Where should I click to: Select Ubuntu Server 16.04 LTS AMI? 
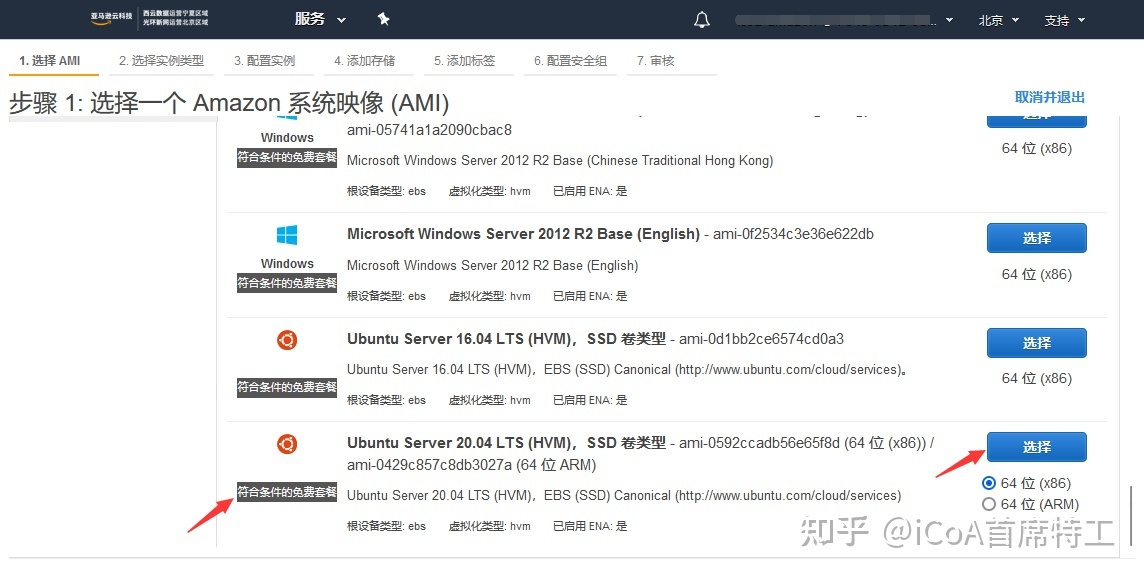[x=1037, y=343]
